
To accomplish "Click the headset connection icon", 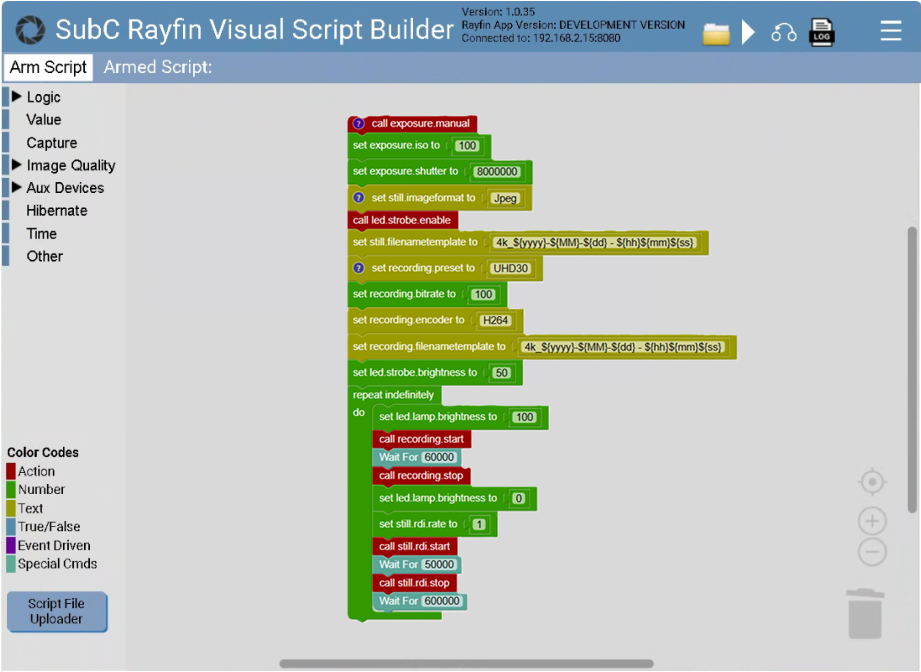I will coord(783,33).
